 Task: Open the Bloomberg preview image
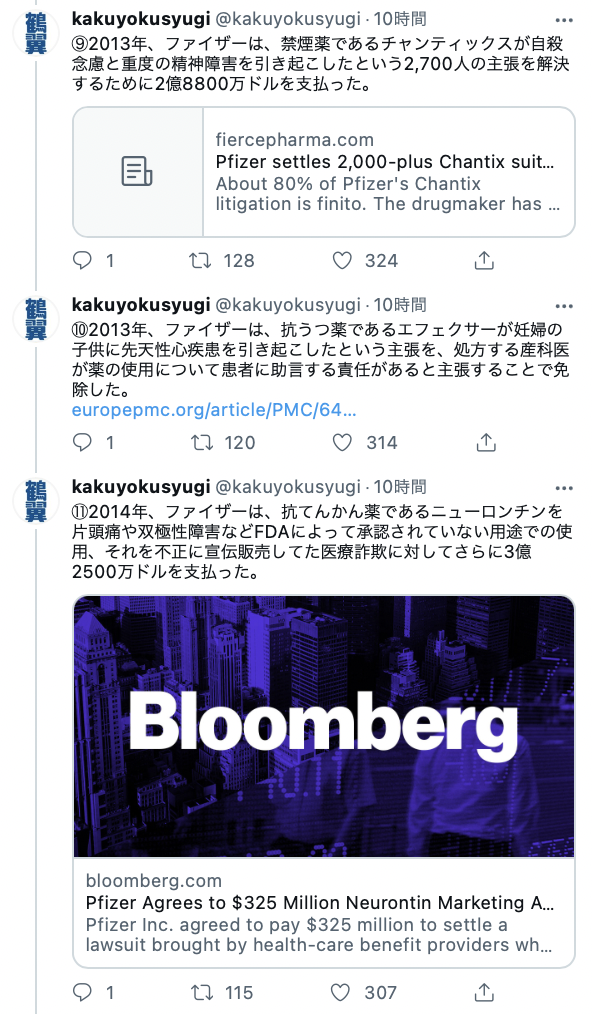tap(324, 726)
